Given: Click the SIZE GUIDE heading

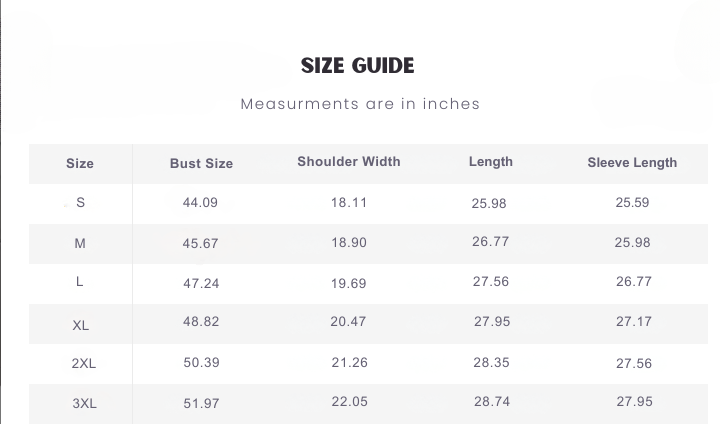Looking at the screenshot, I should coord(357,66).
